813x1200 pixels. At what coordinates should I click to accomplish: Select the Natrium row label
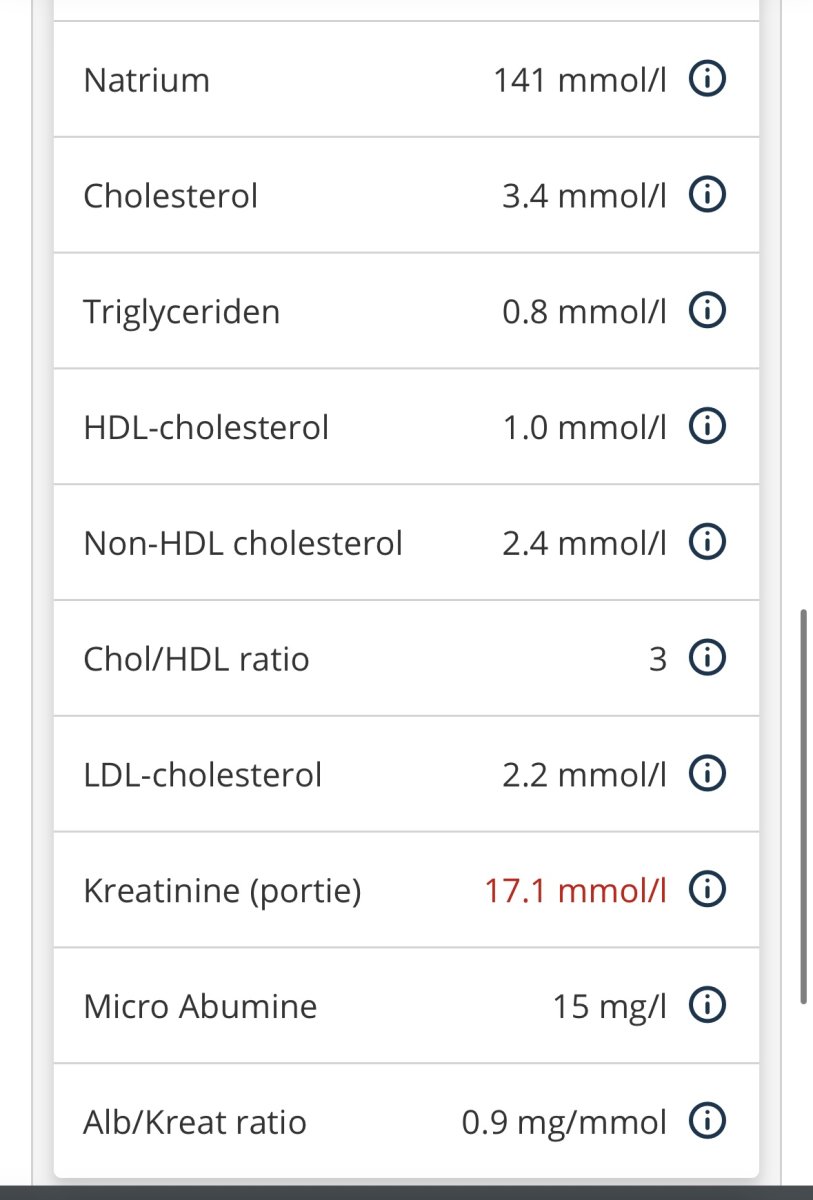point(147,80)
